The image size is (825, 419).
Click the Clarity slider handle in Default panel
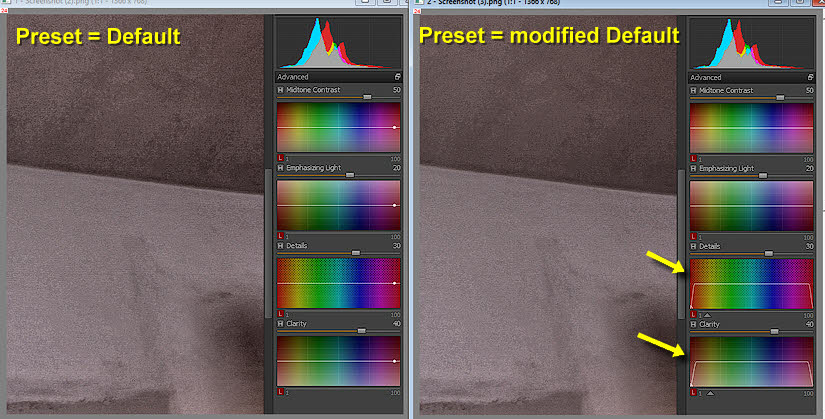coord(361,331)
